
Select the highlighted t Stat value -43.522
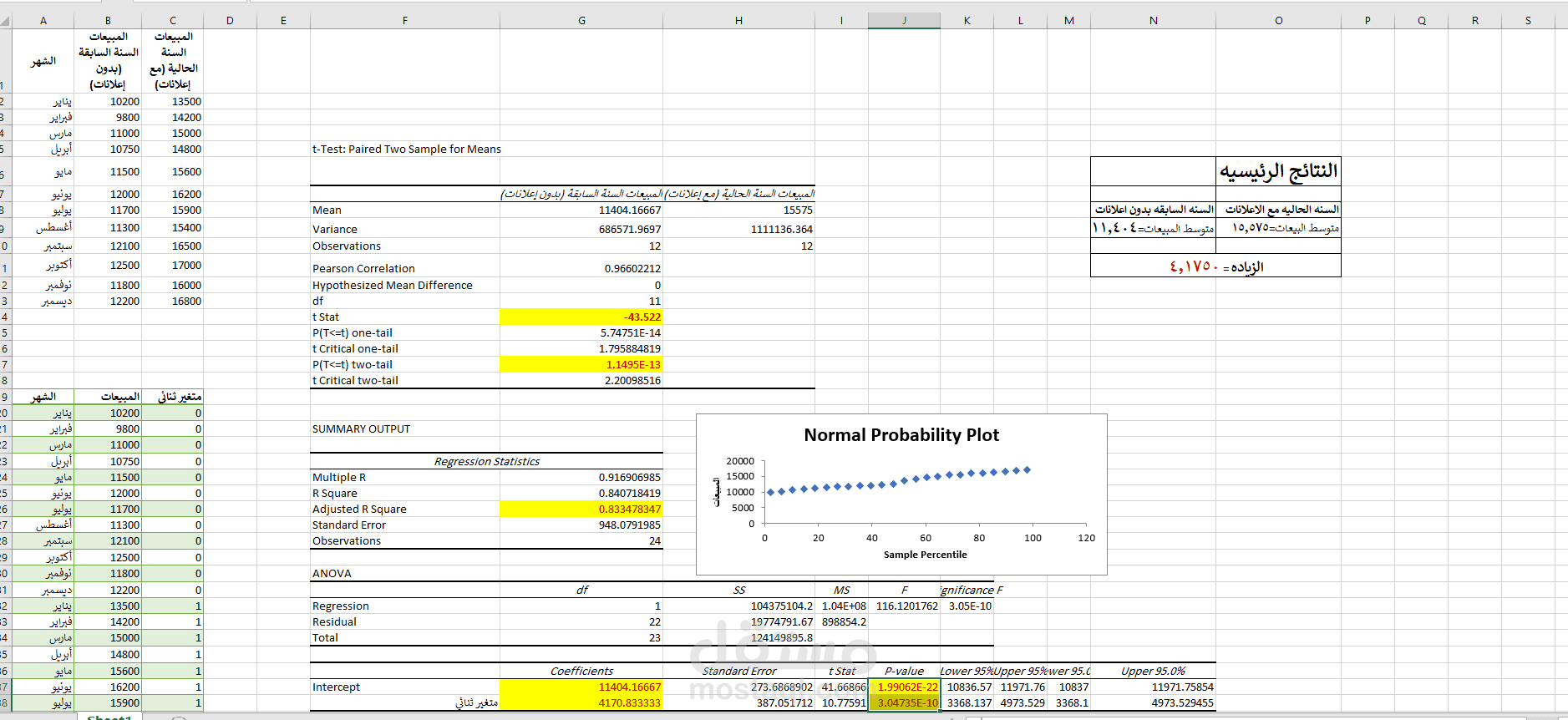click(x=581, y=317)
